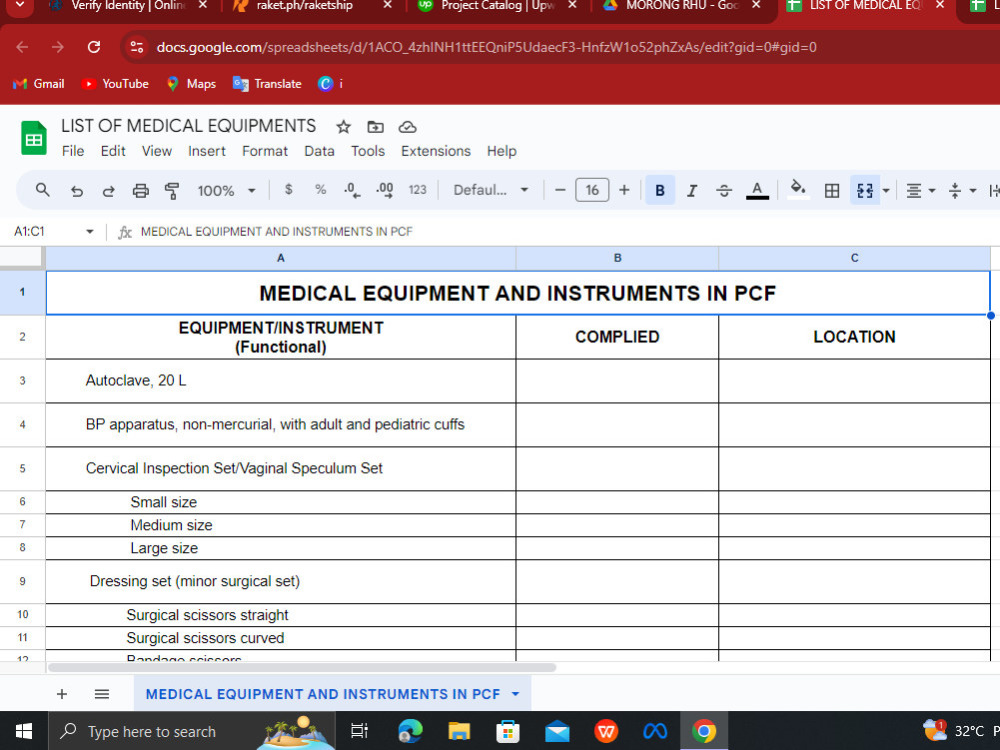Open the Windows Start menu
The image size is (1000, 750).
pyautogui.click(x=24, y=731)
